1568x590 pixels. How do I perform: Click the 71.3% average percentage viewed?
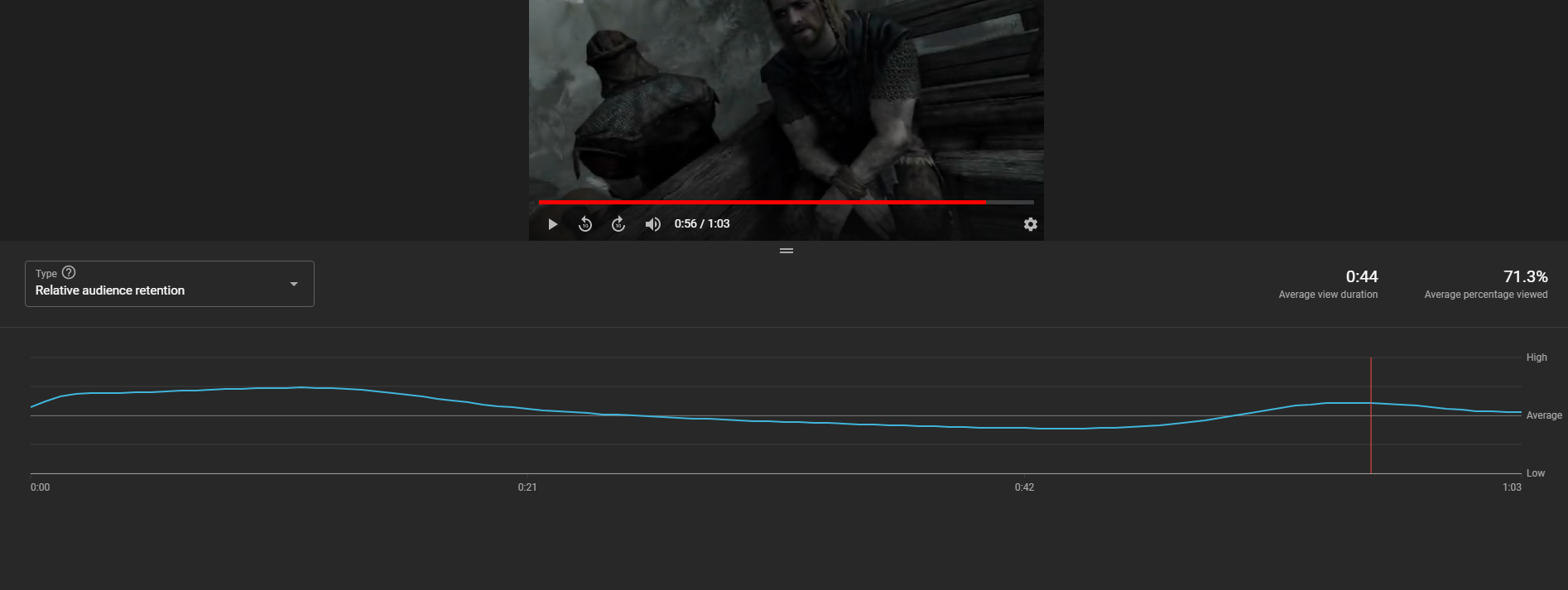point(1525,276)
